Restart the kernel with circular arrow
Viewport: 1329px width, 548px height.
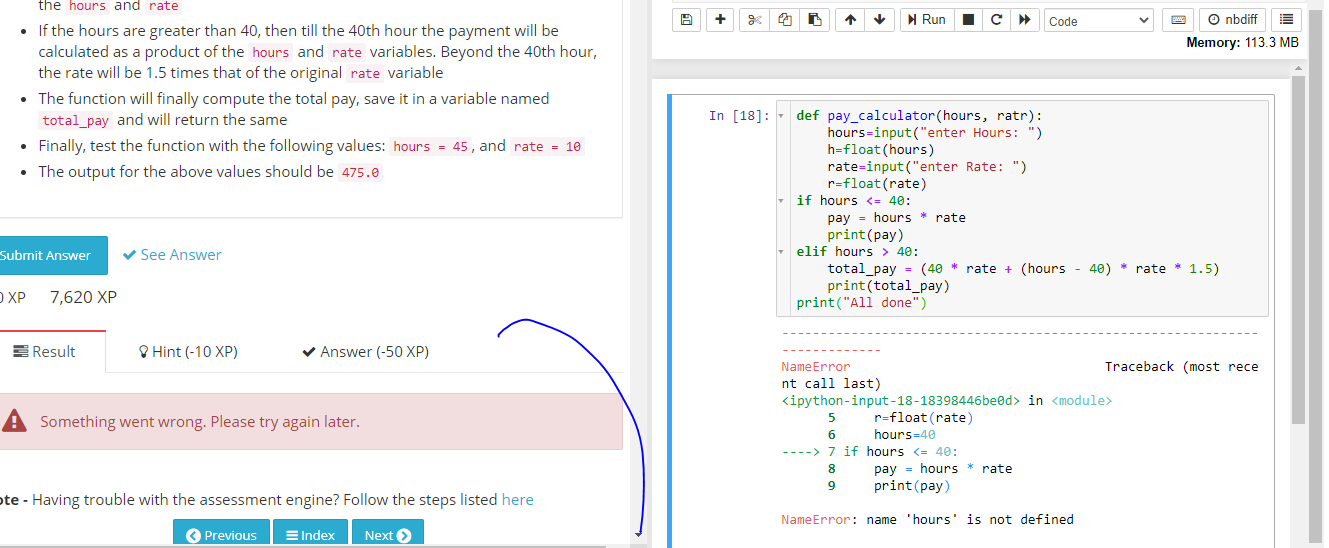996,20
